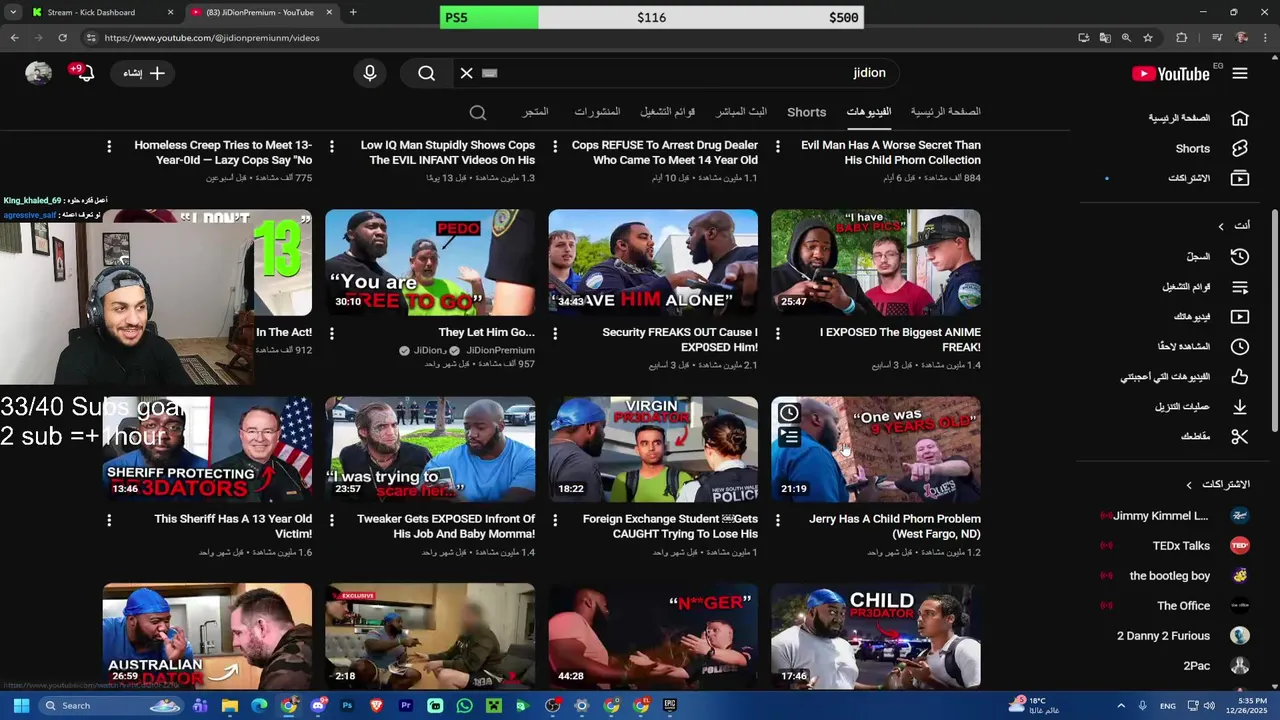This screenshot has height=720, width=1280.
Task: Open the Discord icon in the taskbar
Action: pos(318,705)
